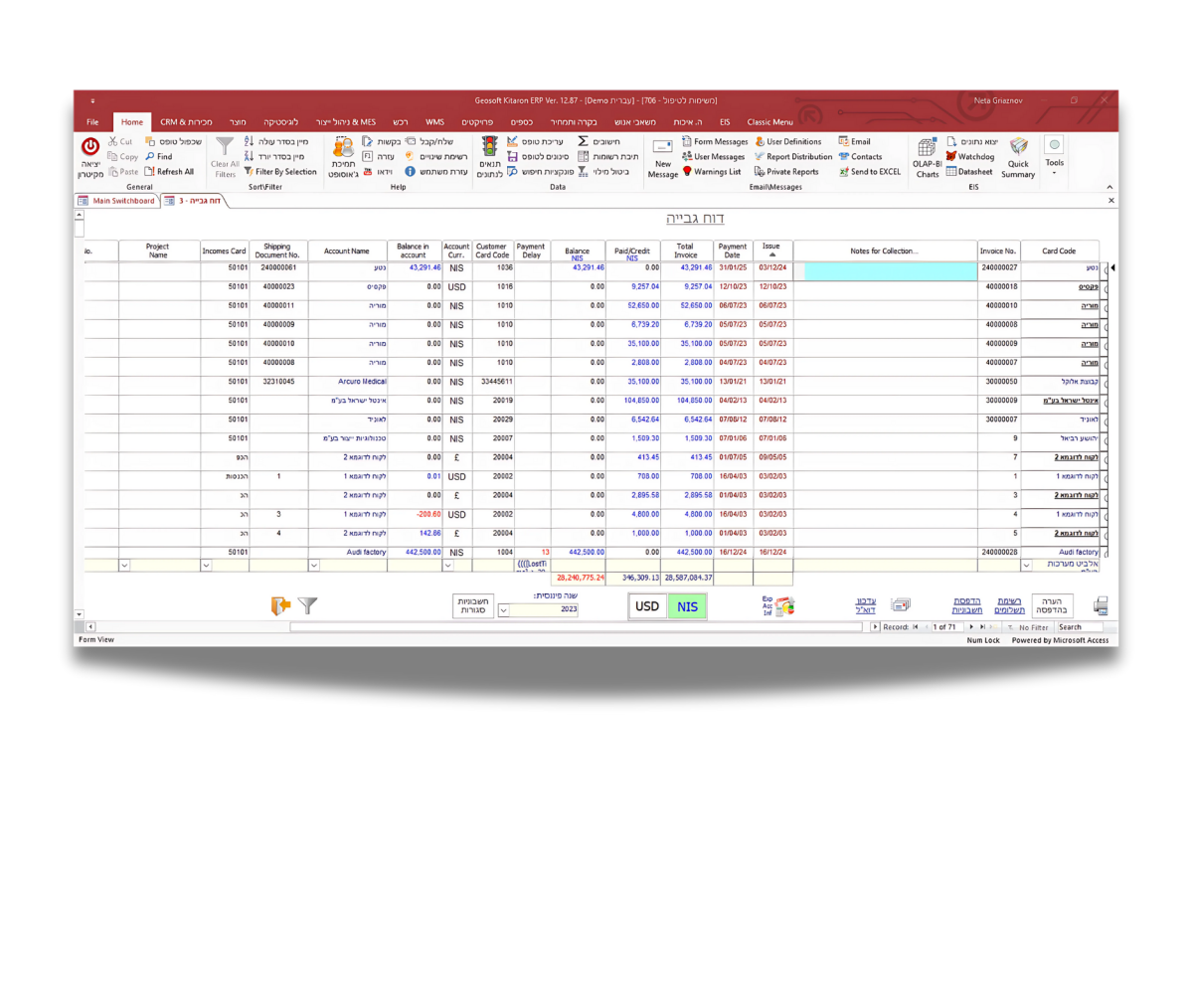Screen dimensions: 1193x1008
Task: Sort descending with מיין בסדר יורד
Action: coord(274,157)
